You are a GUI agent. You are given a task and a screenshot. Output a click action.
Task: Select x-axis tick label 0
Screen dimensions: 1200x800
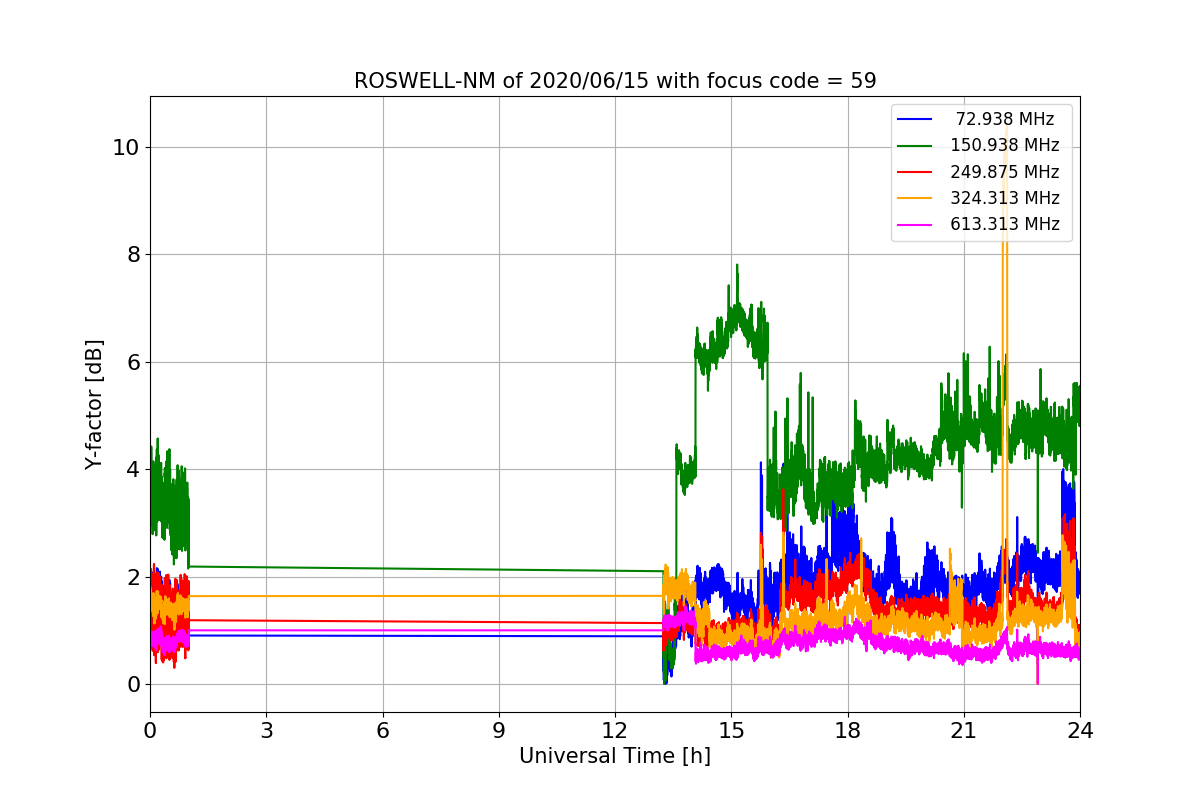pyautogui.click(x=150, y=730)
